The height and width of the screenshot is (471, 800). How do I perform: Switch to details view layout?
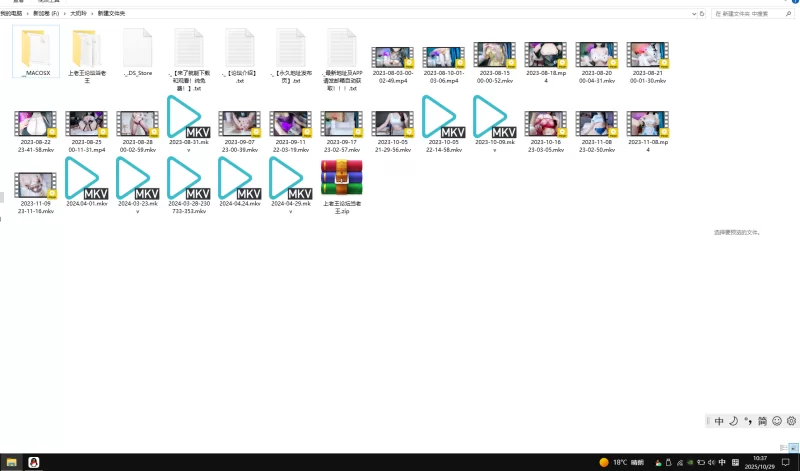(783, 448)
